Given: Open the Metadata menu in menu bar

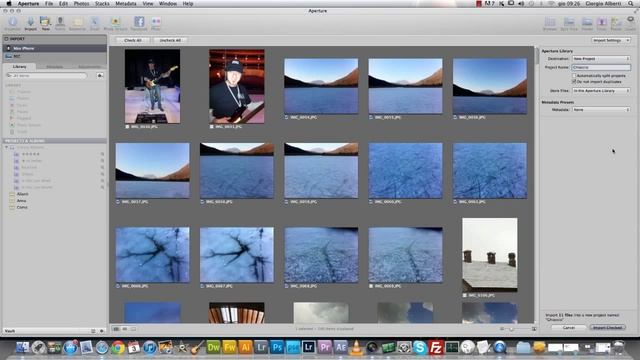Looking at the screenshot, I should pyautogui.click(x=126, y=4).
